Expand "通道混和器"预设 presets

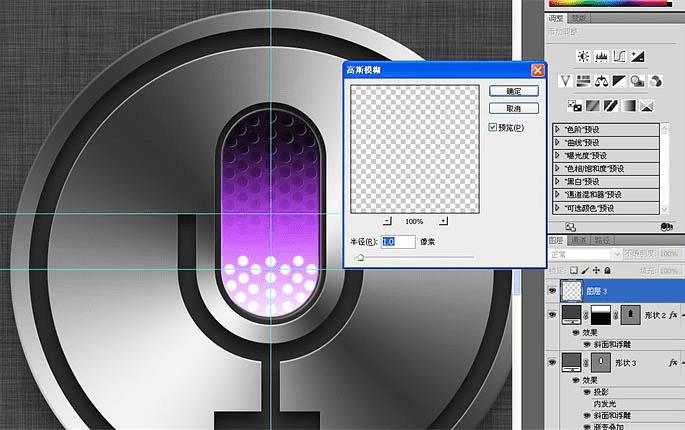(x=557, y=194)
